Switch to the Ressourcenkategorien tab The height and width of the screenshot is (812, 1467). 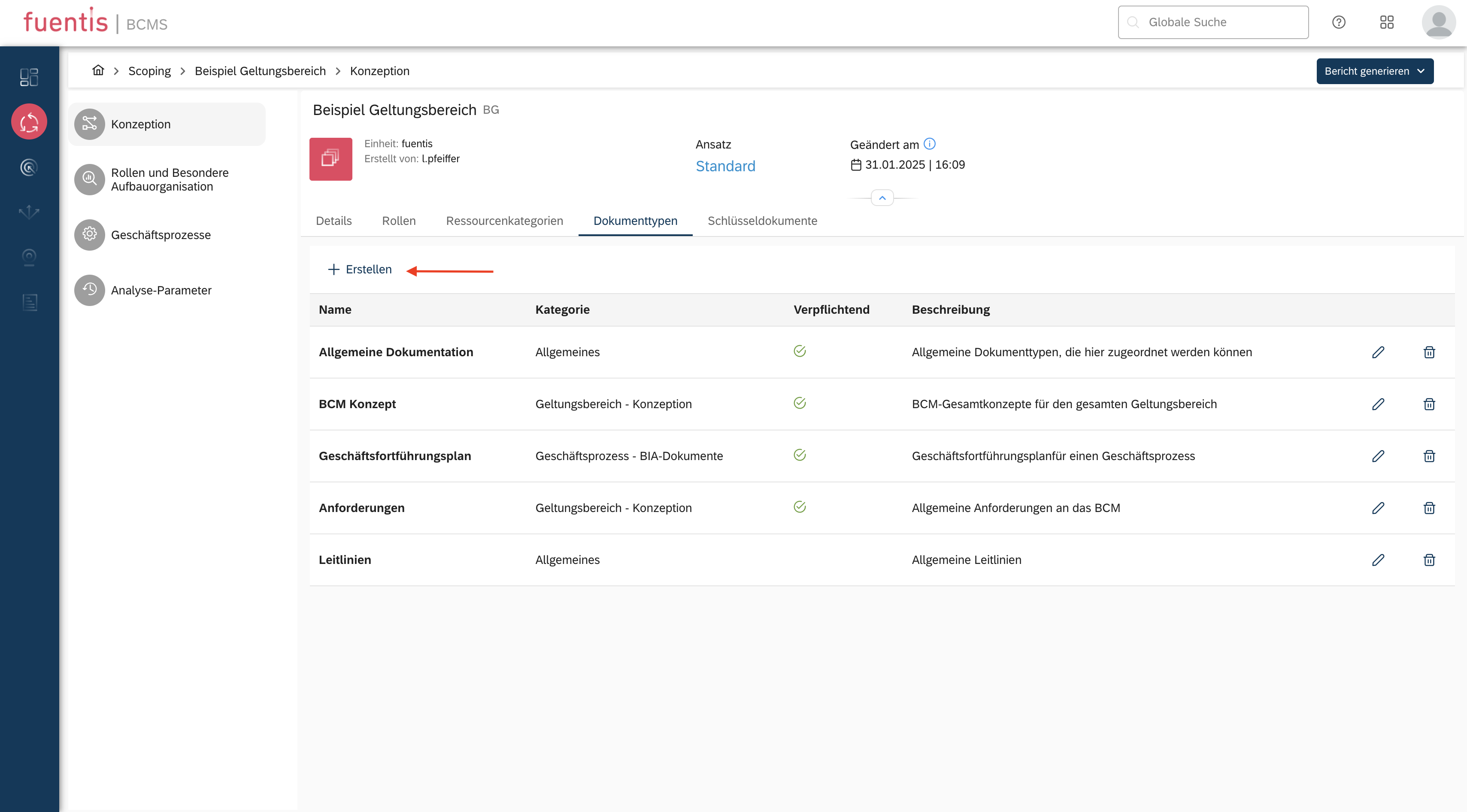[504, 220]
